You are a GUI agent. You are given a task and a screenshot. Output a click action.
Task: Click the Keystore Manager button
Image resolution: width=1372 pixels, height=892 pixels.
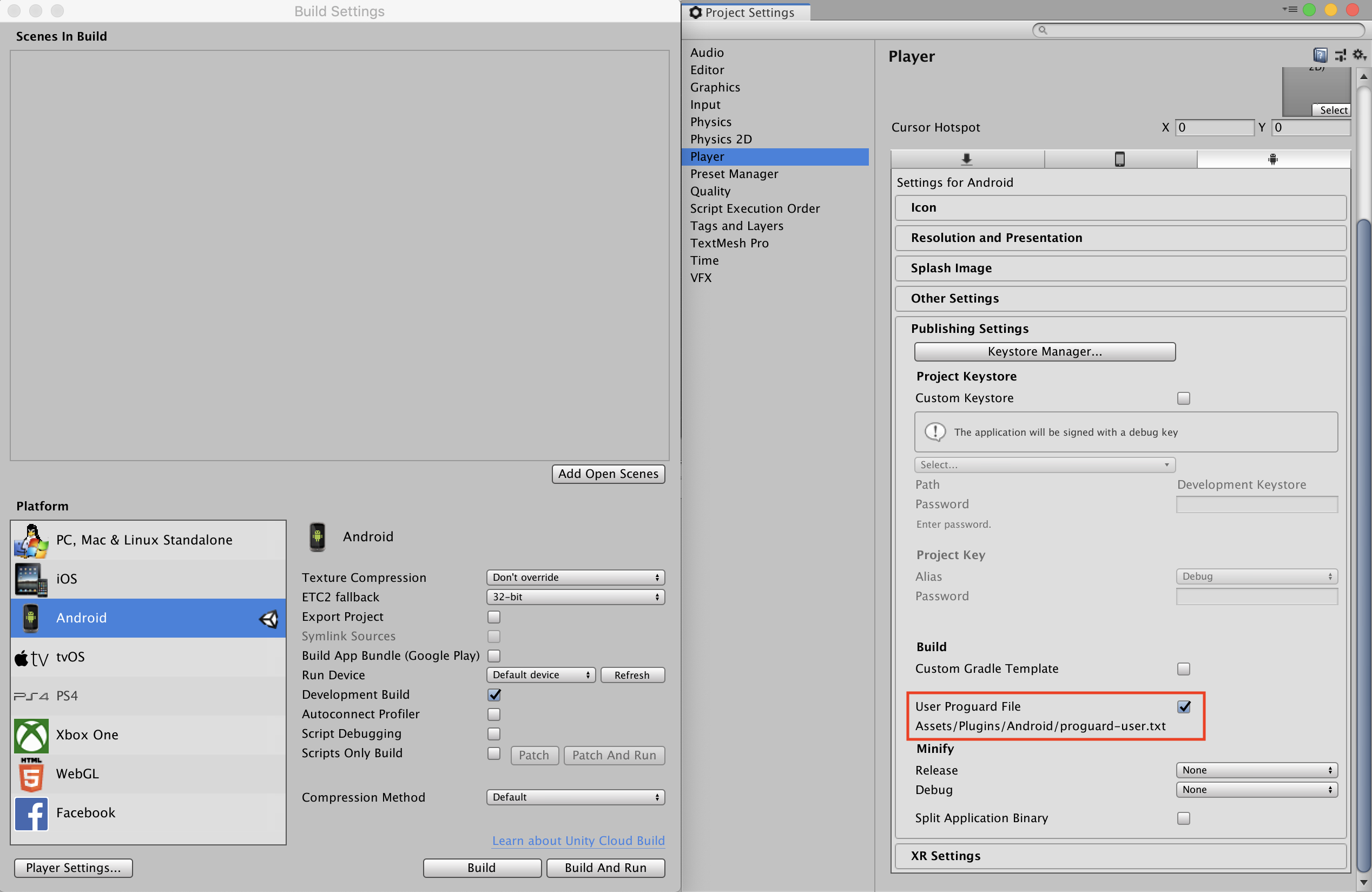[x=1044, y=351]
